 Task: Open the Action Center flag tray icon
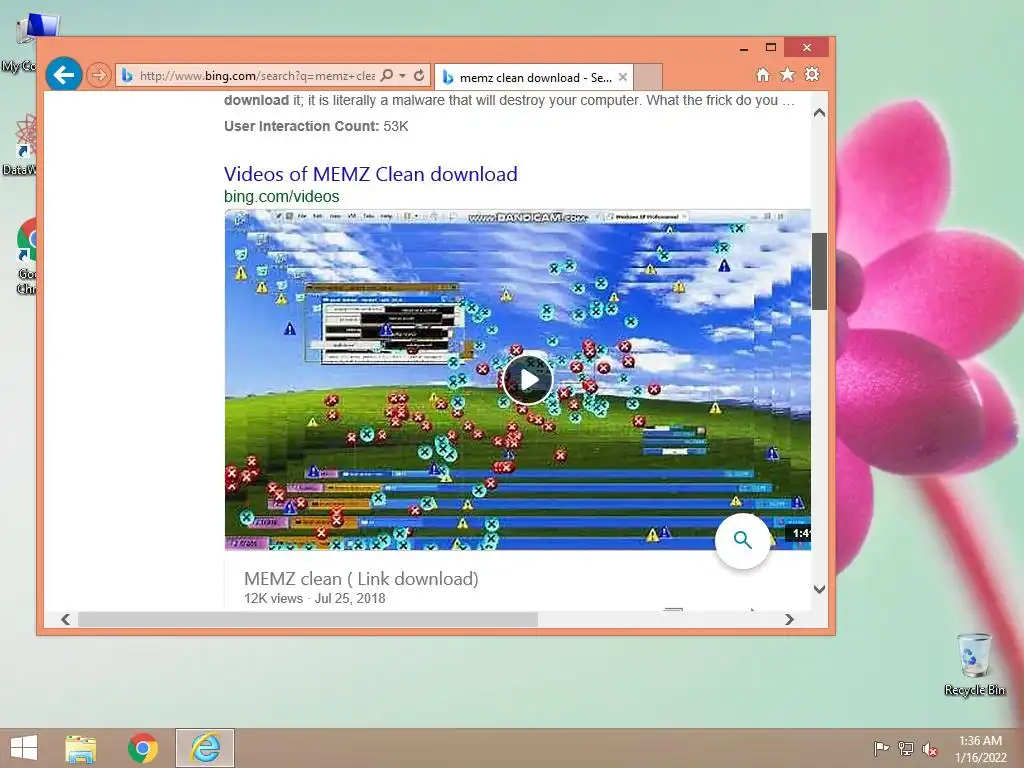pyautogui.click(x=881, y=748)
